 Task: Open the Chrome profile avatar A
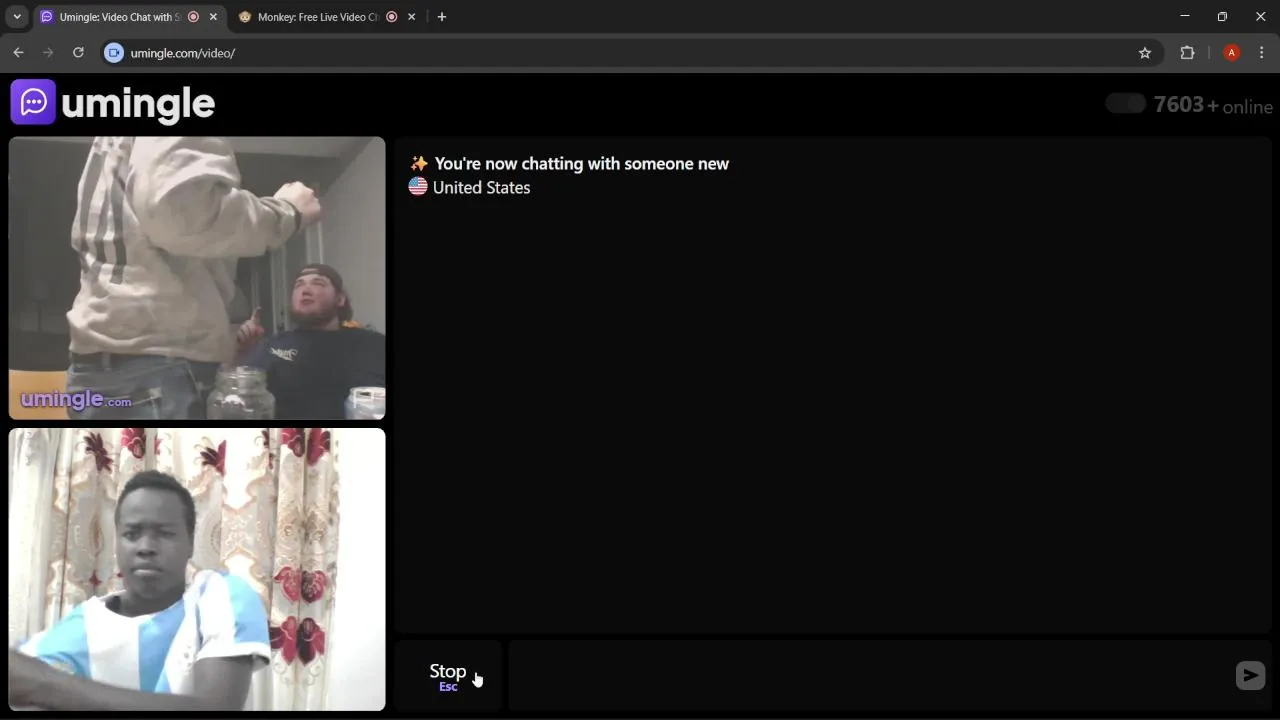point(1232,53)
